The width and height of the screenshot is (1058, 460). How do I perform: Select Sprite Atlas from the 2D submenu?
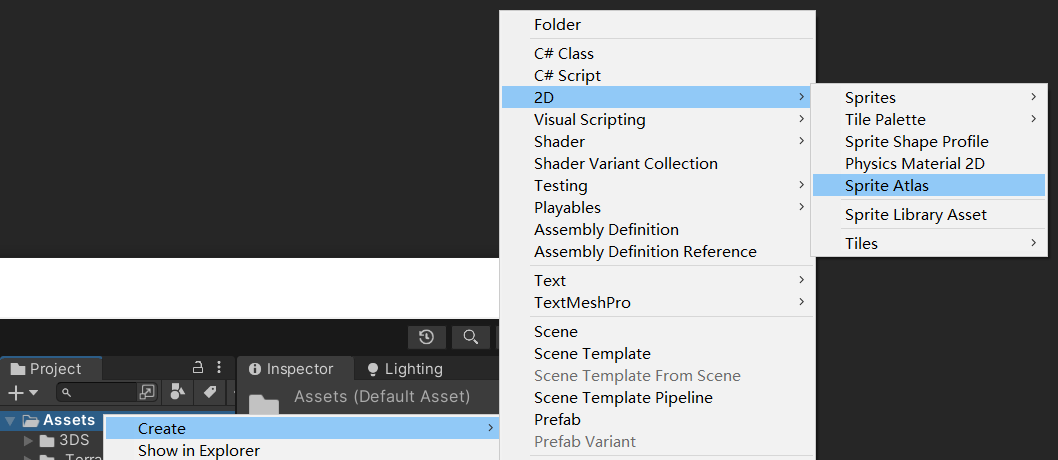(886, 186)
